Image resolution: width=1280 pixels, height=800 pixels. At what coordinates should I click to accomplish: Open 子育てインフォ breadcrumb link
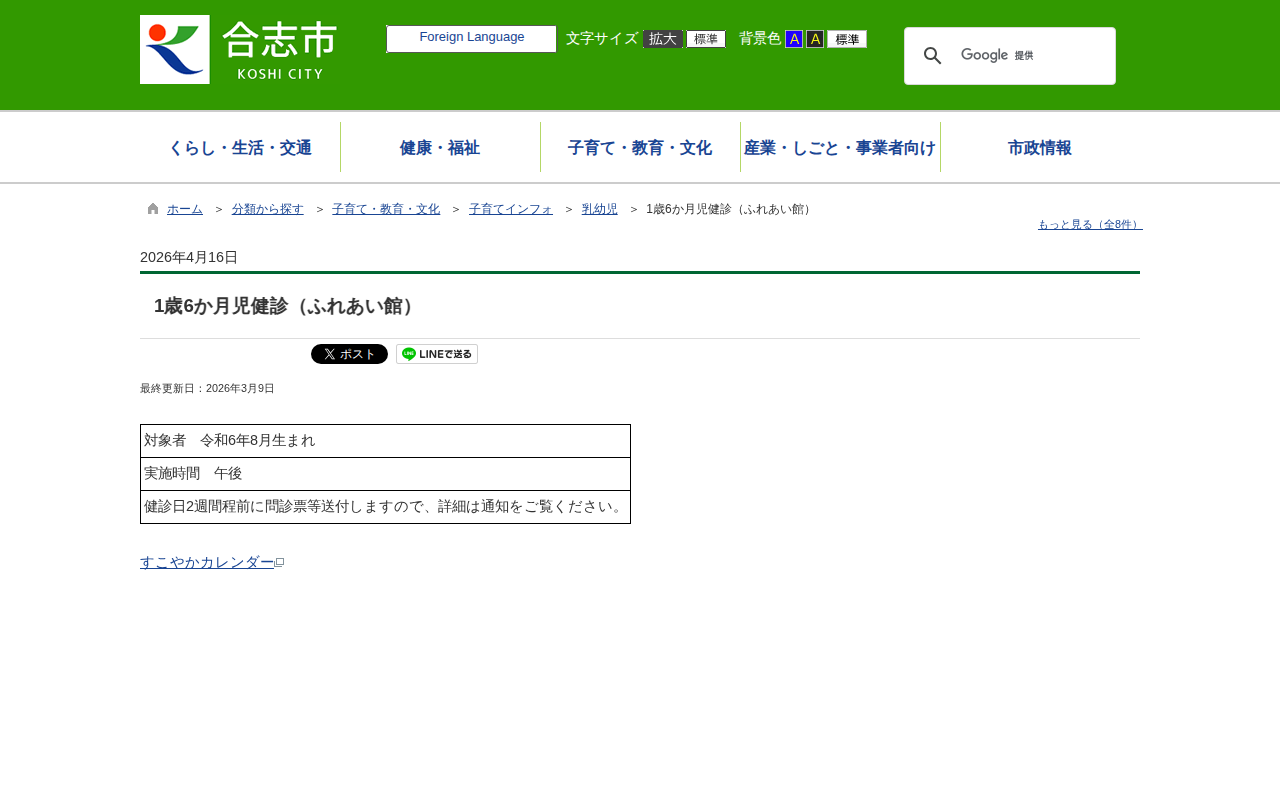point(511,209)
